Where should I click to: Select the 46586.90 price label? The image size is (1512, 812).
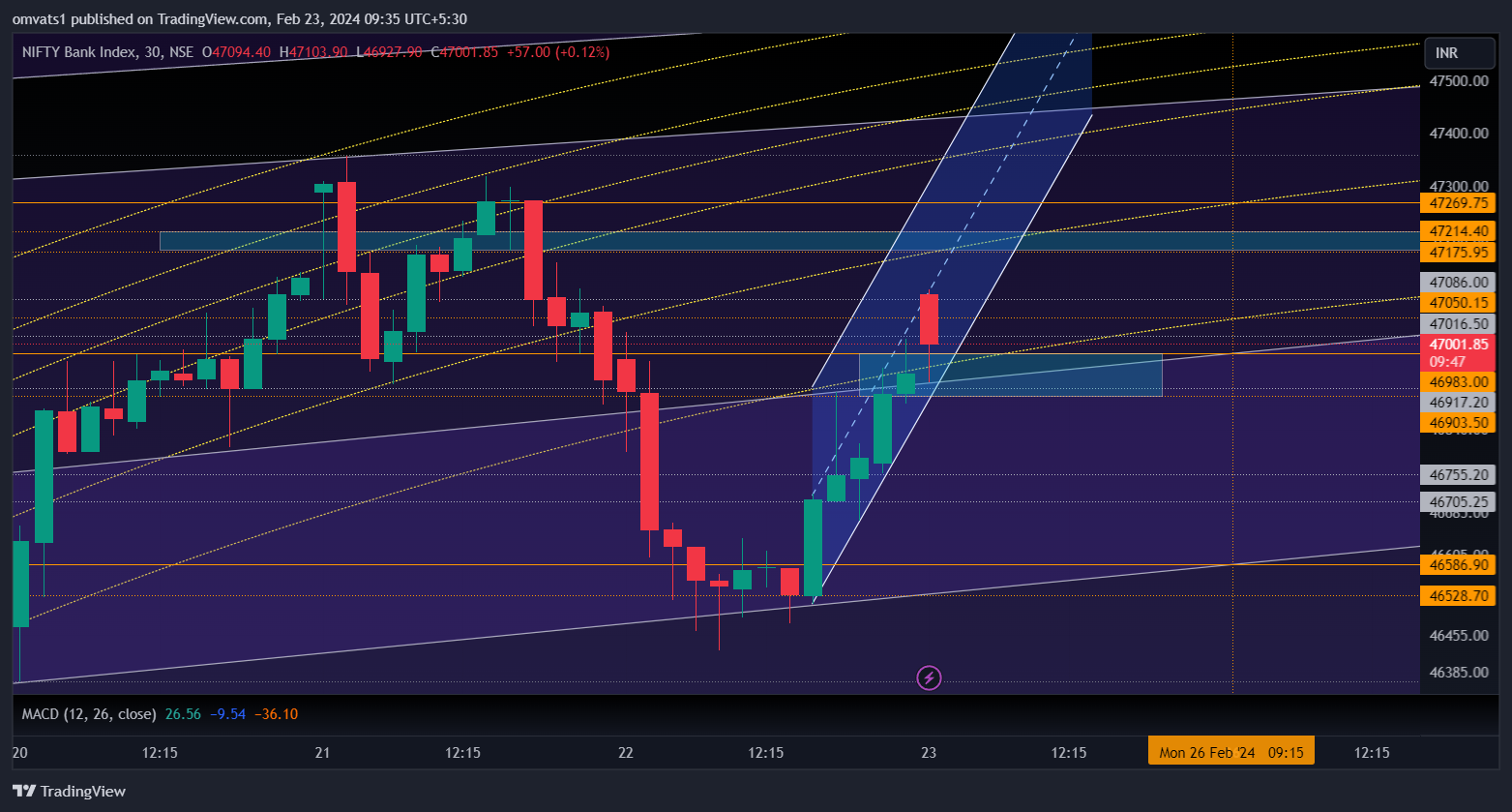pyautogui.click(x=1458, y=564)
